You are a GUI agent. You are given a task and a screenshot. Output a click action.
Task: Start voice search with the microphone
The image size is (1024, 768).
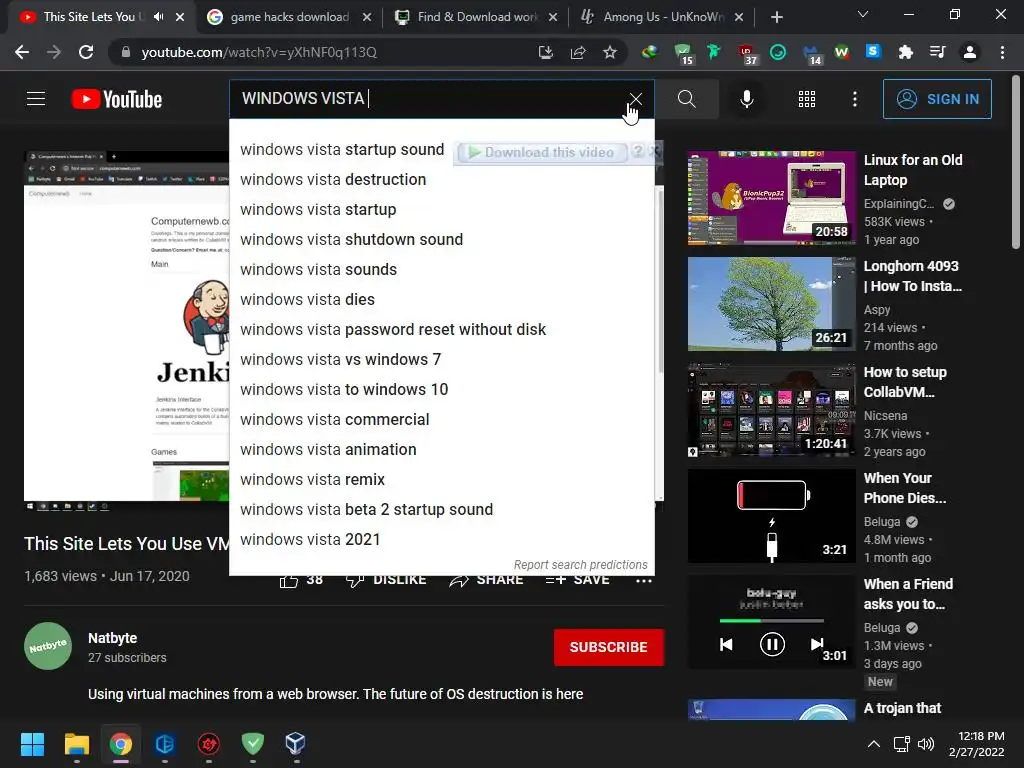[746, 99]
